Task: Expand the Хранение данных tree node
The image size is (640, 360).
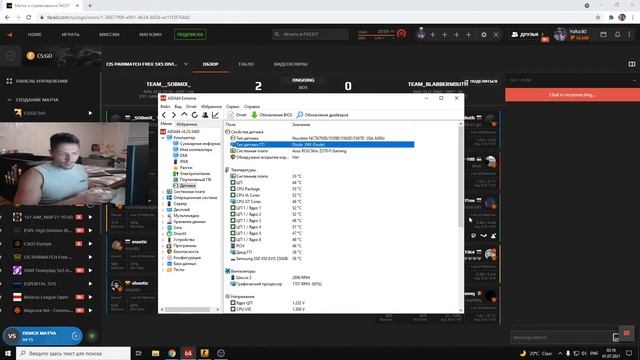Action: pyautogui.click(x=163, y=222)
